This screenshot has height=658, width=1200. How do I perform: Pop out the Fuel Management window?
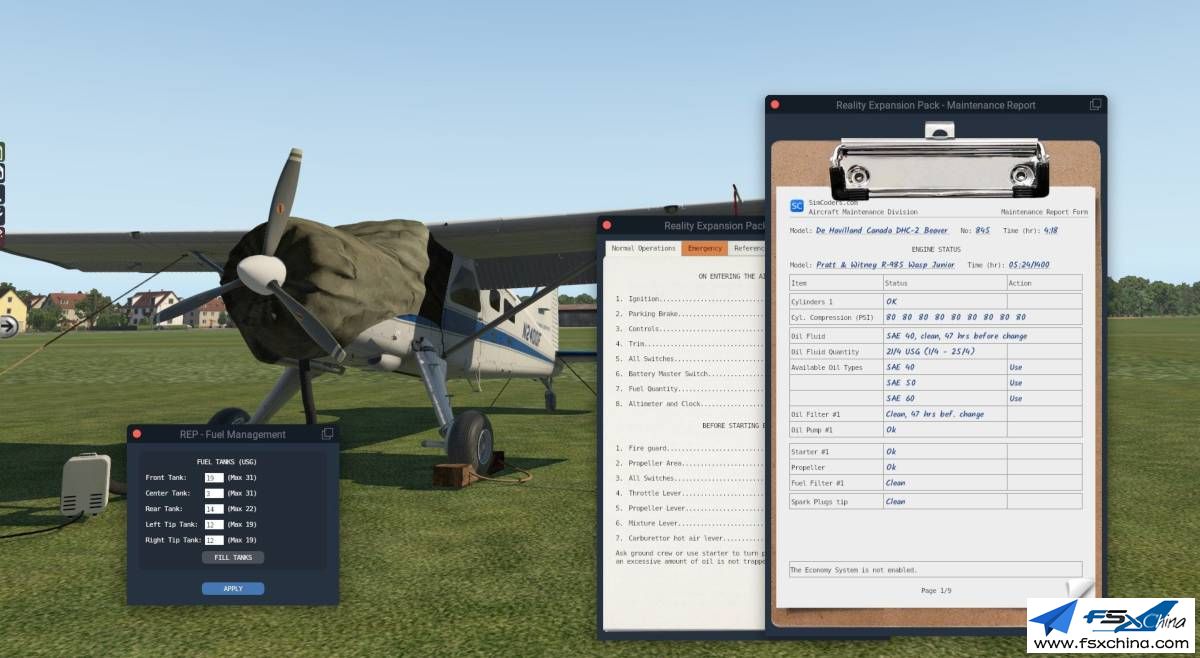pyautogui.click(x=327, y=434)
